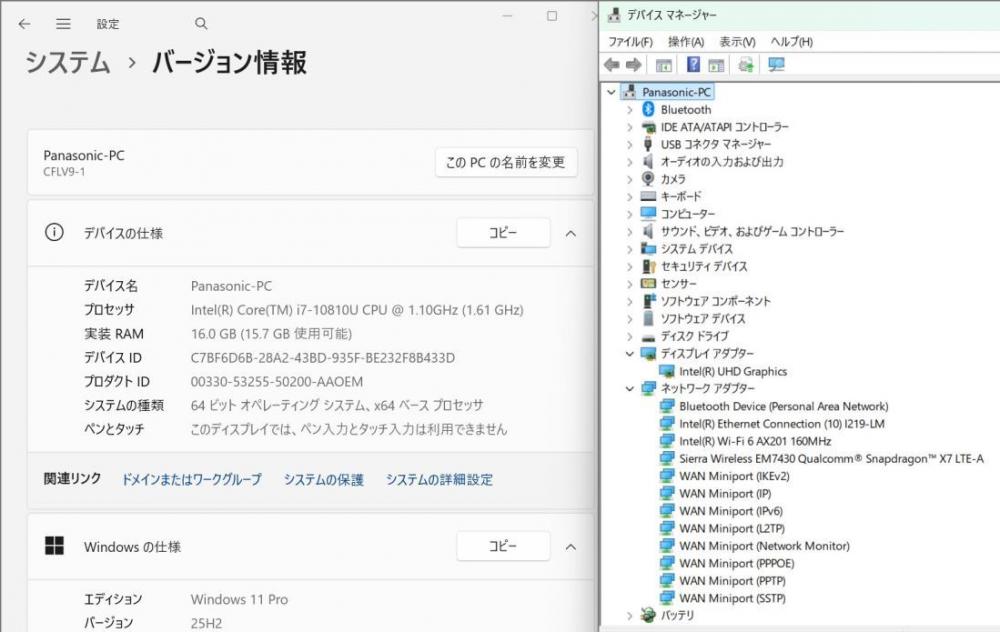Click the Intel(R) UHD Graphics adapter icon

point(667,371)
